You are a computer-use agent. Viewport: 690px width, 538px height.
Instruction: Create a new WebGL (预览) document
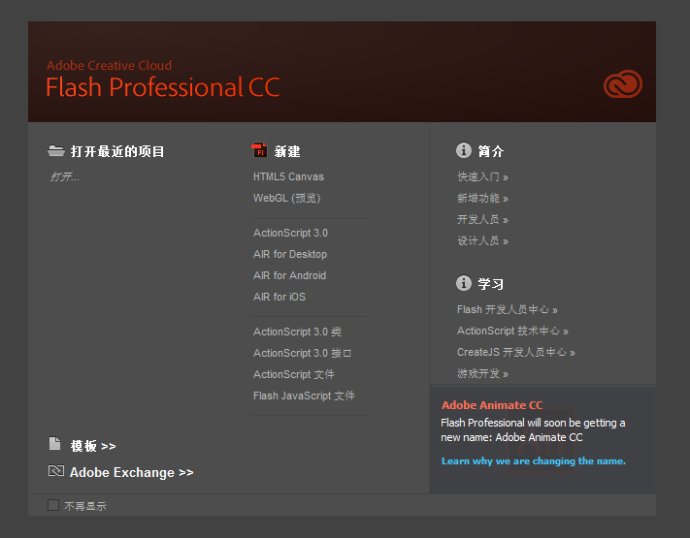[286, 198]
